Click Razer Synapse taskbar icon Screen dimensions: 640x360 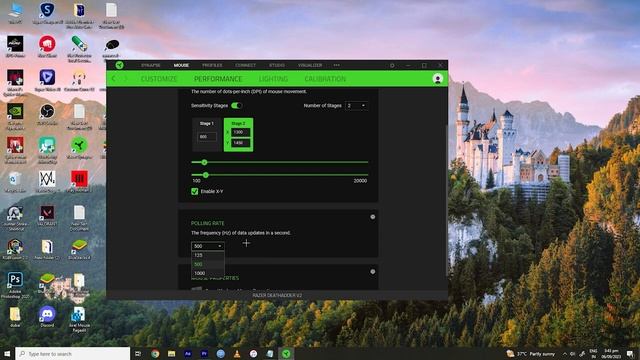coord(286,353)
